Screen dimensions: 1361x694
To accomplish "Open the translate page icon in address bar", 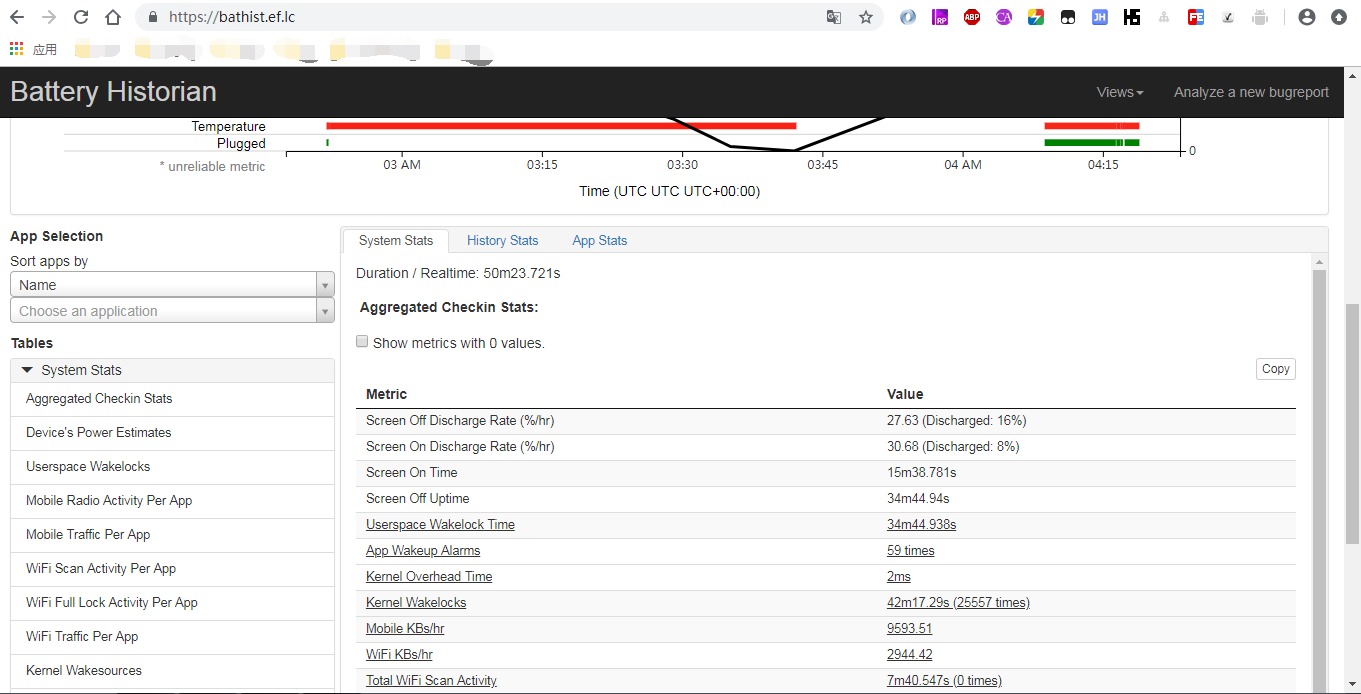I will coord(834,17).
